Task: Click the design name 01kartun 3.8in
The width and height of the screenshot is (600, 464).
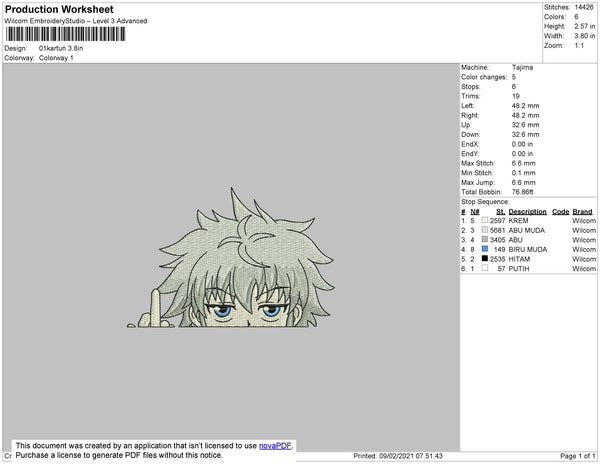Action: point(61,48)
